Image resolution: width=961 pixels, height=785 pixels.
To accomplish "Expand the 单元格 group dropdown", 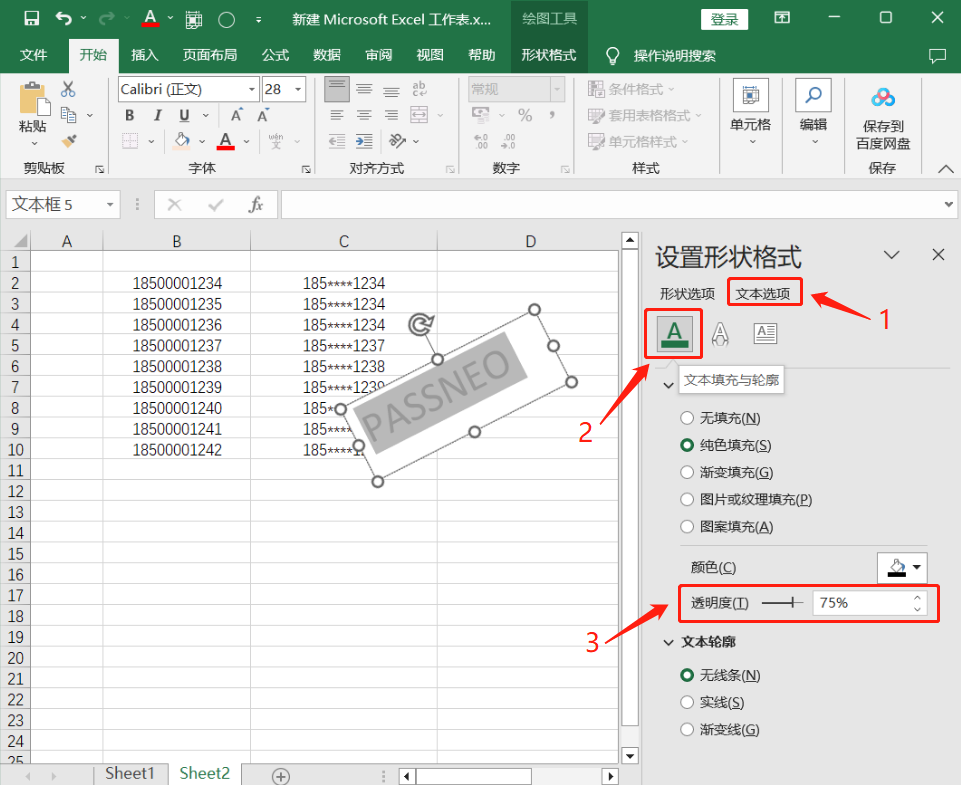I will point(752,142).
